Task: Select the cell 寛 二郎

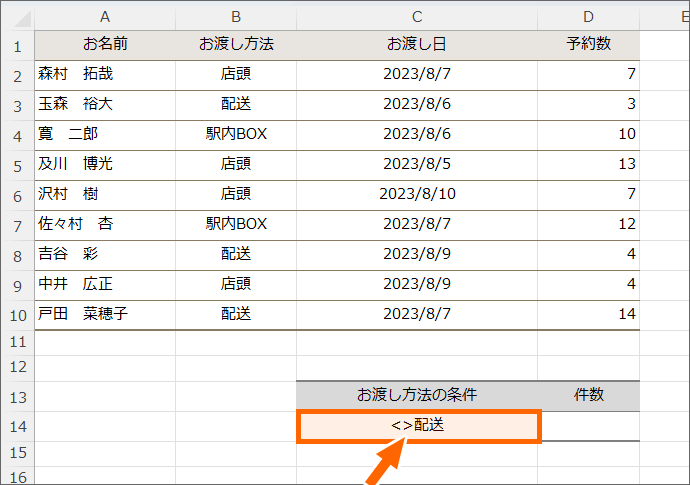Action: pos(105,135)
